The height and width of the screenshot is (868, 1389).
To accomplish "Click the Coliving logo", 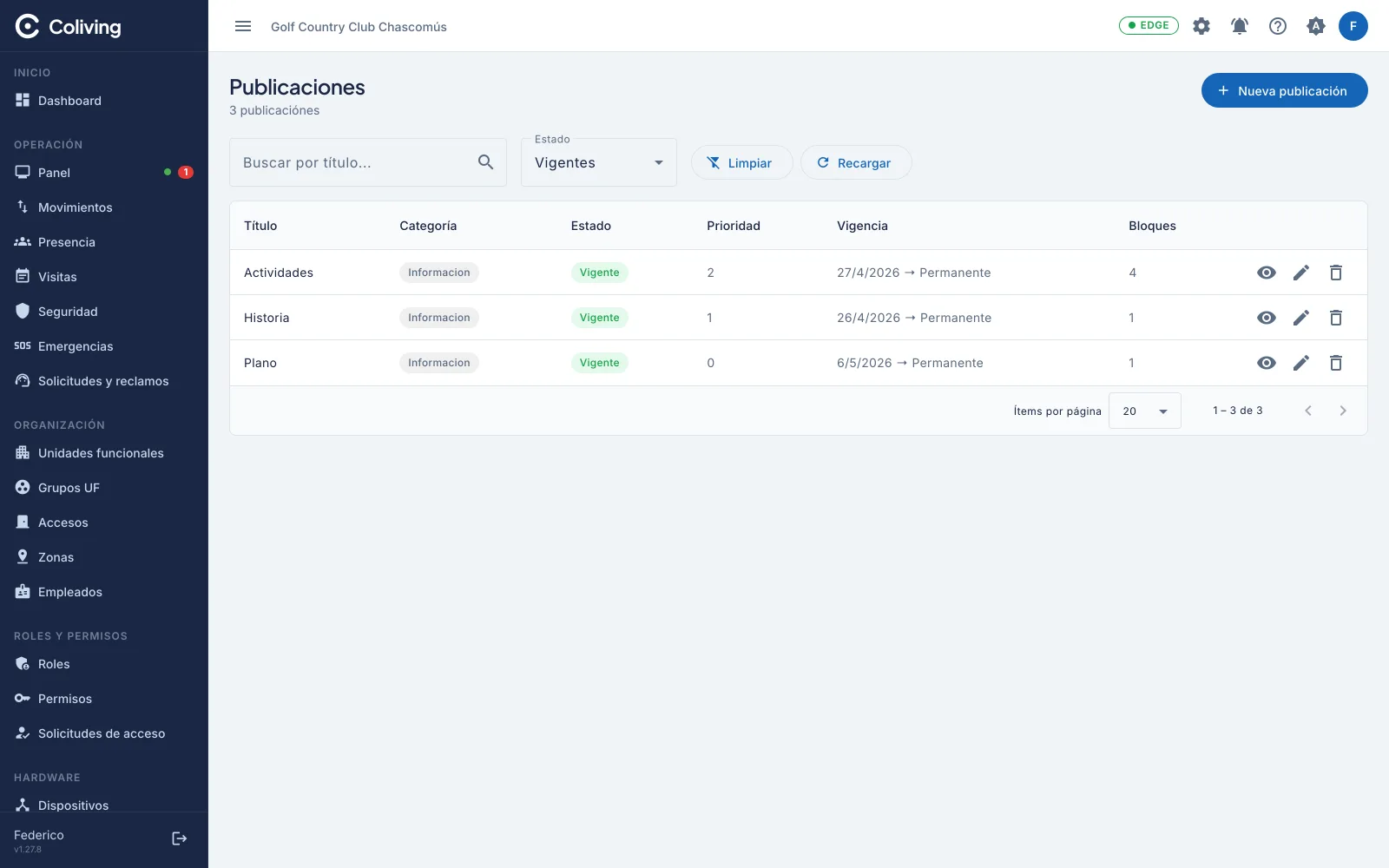I will coord(68,27).
